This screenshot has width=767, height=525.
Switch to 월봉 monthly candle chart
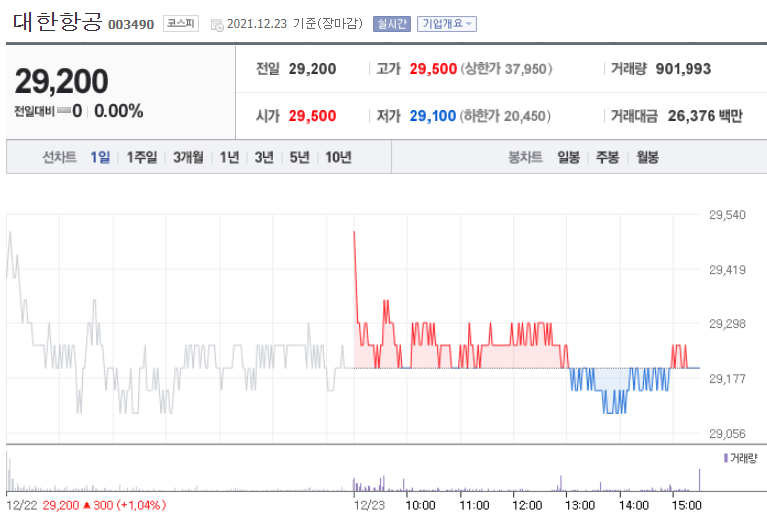[x=647, y=157]
